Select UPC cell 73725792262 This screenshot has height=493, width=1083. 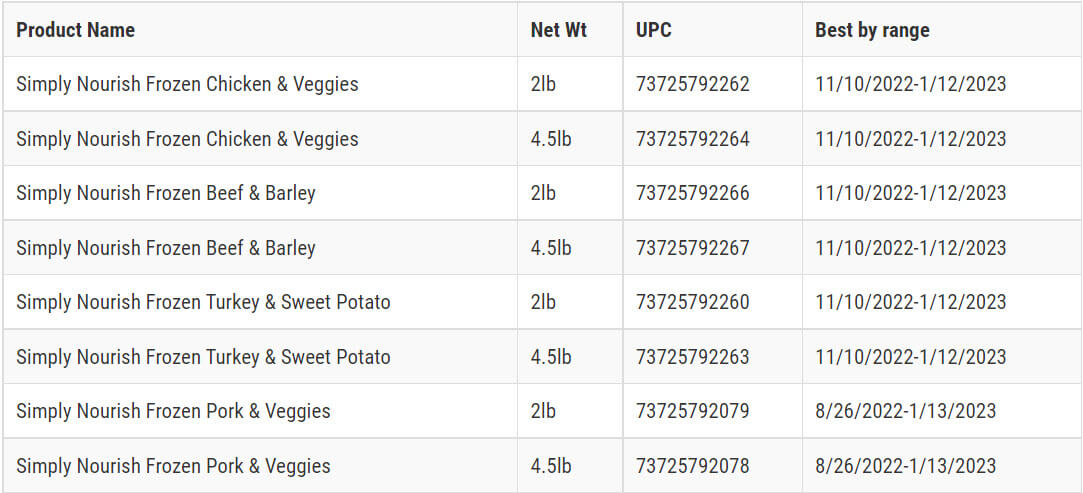click(692, 84)
